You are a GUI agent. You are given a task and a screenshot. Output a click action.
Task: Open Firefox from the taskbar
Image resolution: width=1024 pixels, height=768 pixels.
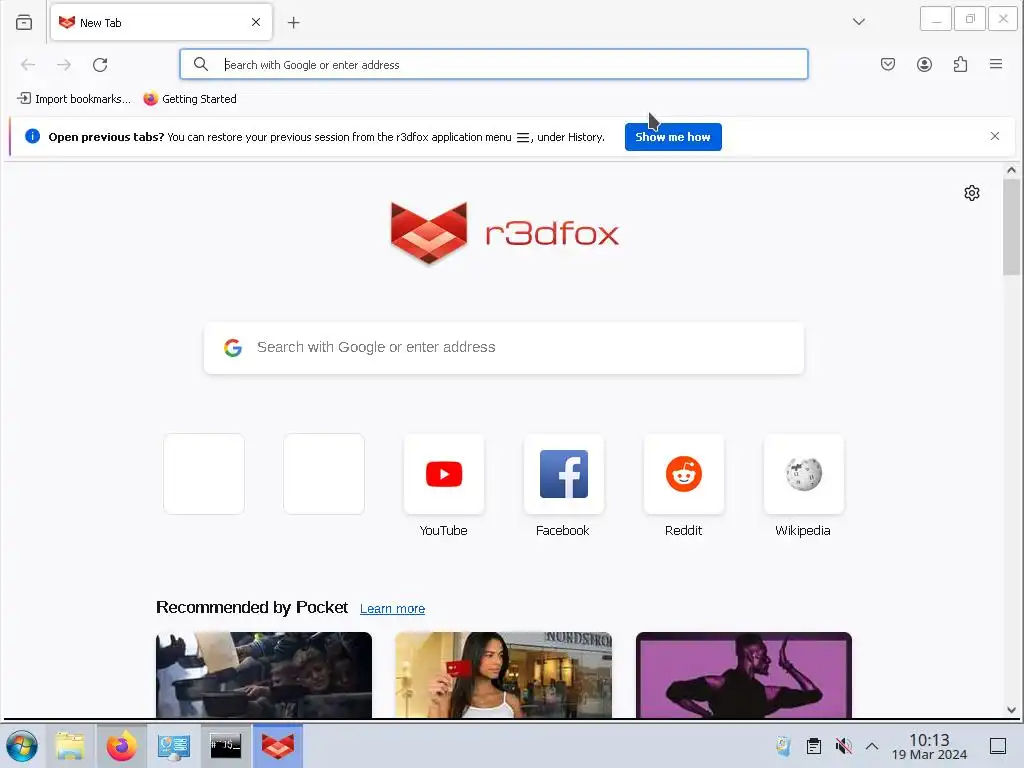tap(121, 746)
